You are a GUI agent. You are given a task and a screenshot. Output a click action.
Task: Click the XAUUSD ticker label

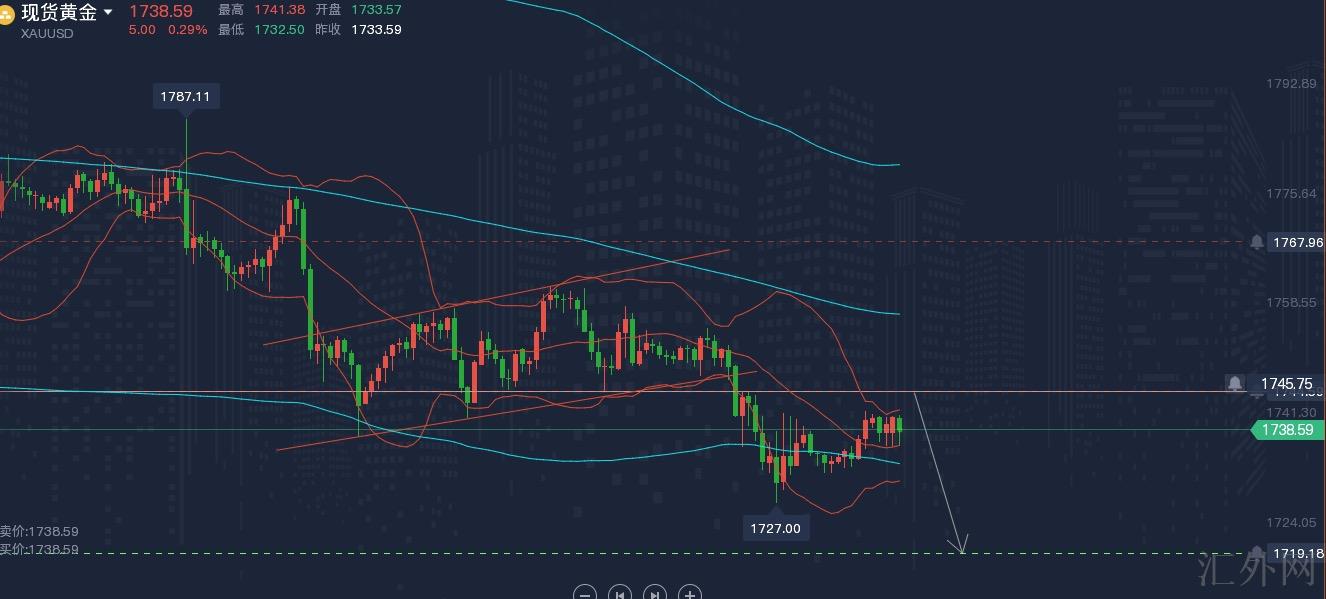click(x=47, y=33)
